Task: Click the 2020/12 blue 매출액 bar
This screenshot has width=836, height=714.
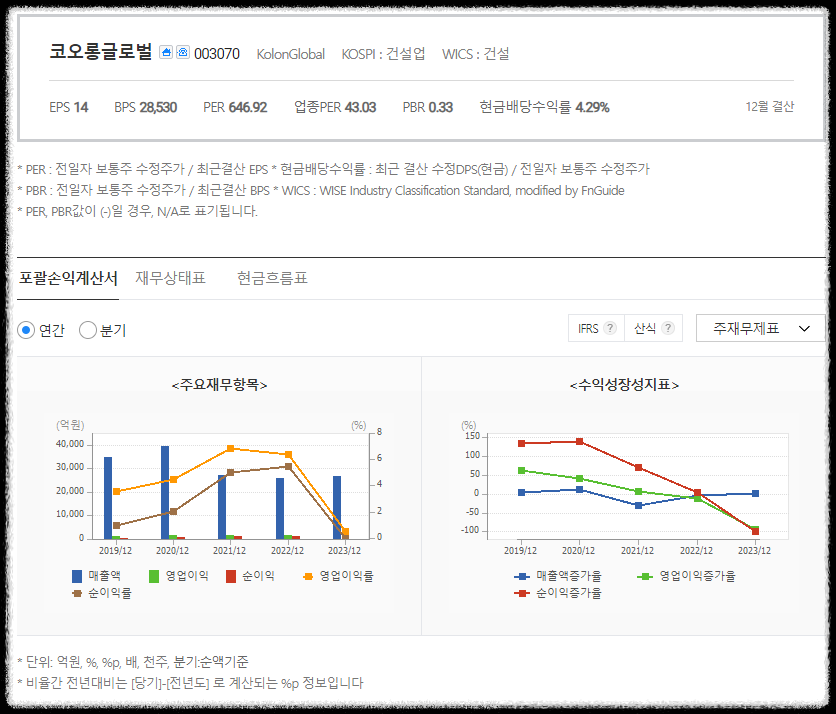Action: click(x=165, y=492)
